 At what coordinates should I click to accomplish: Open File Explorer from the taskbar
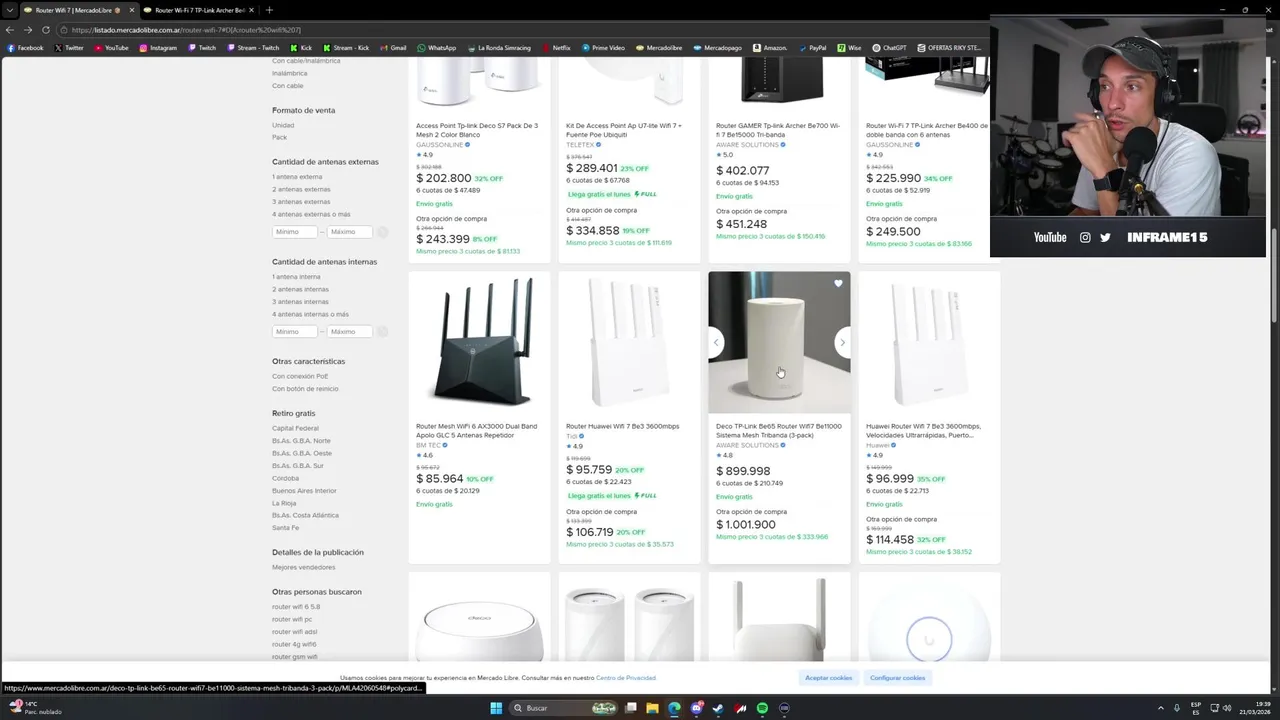(652, 708)
